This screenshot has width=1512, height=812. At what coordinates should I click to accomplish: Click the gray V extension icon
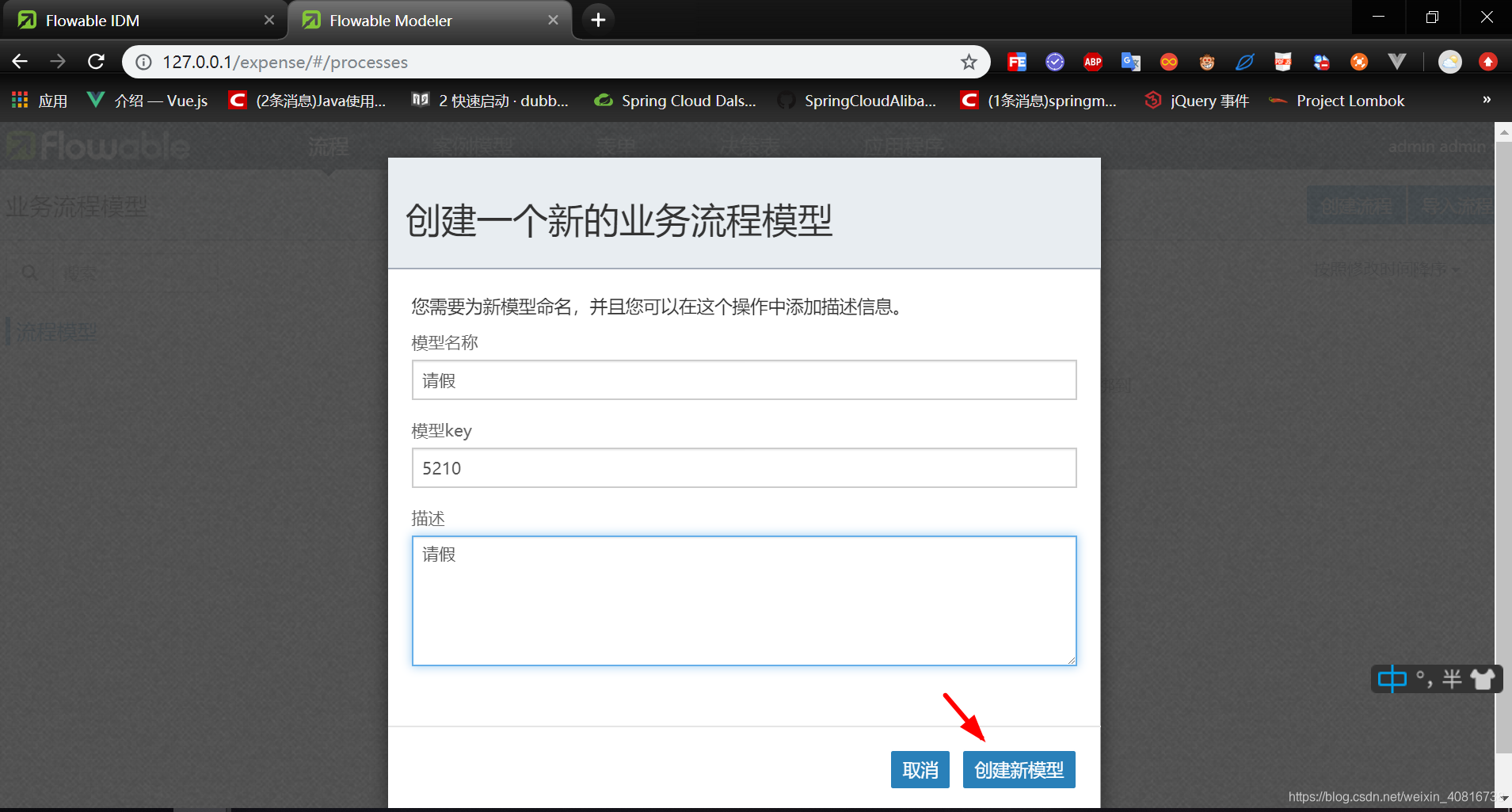(1396, 61)
